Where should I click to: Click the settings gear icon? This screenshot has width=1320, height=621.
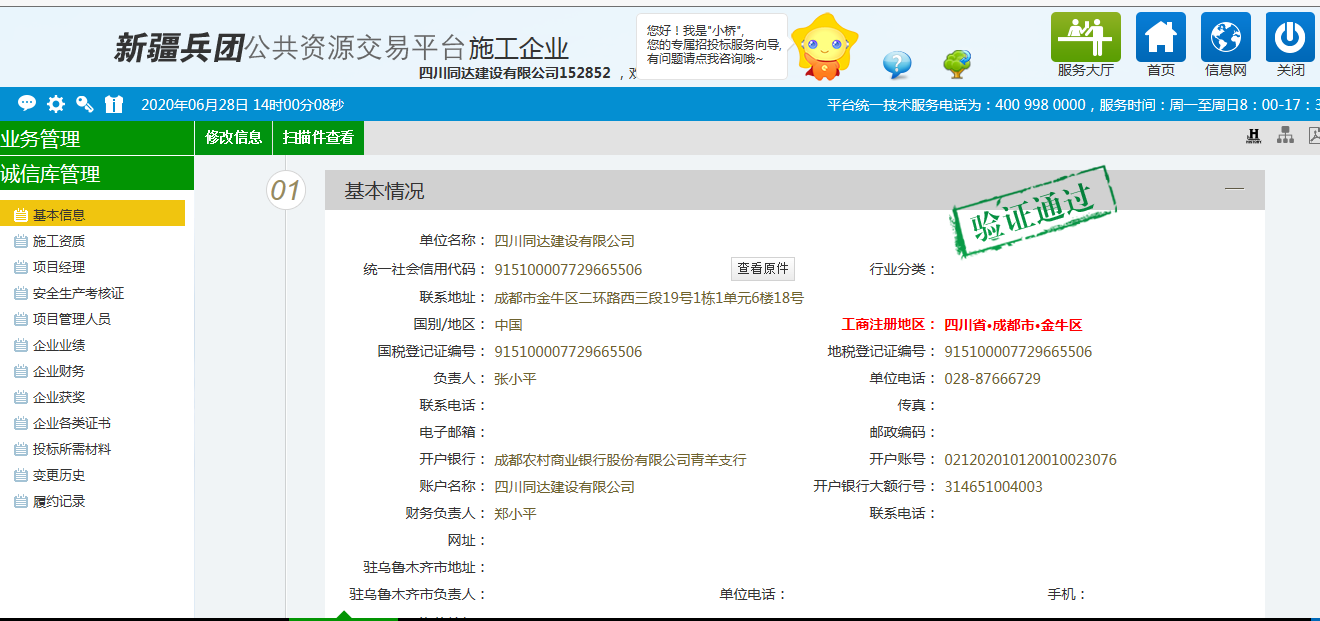click(x=56, y=103)
